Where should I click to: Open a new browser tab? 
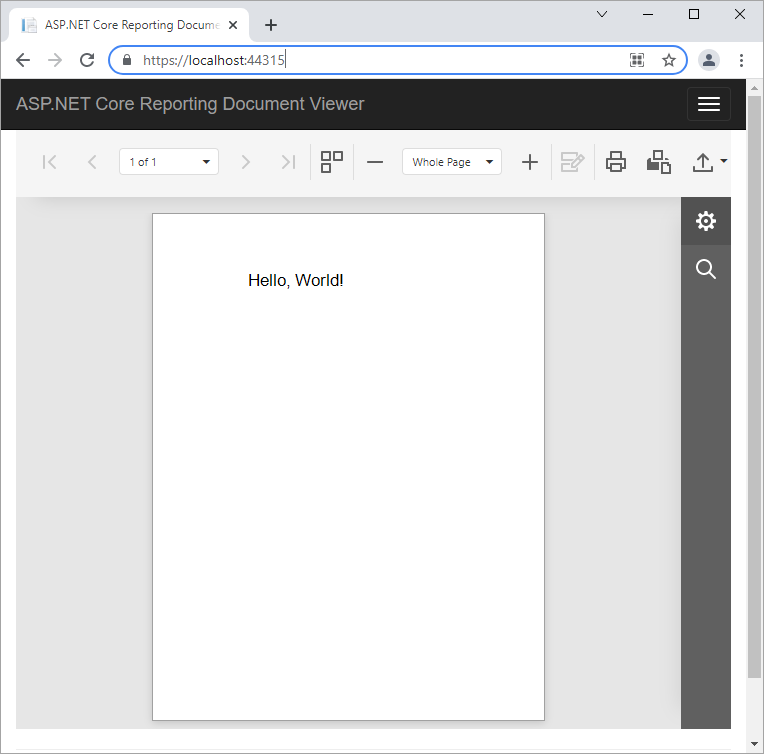tap(271, 25)
